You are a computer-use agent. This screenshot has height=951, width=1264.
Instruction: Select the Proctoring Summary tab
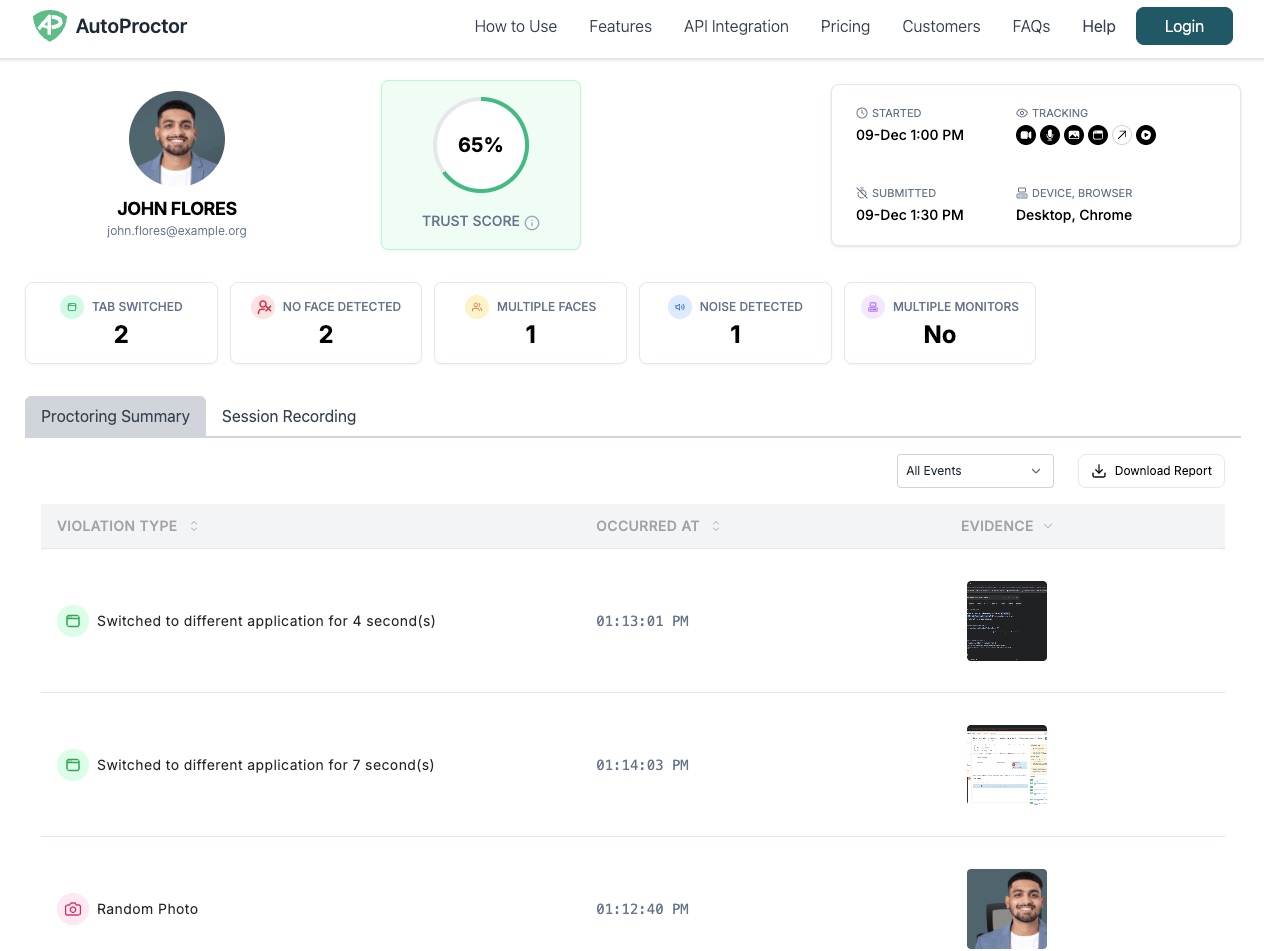(x=115, y=416)
